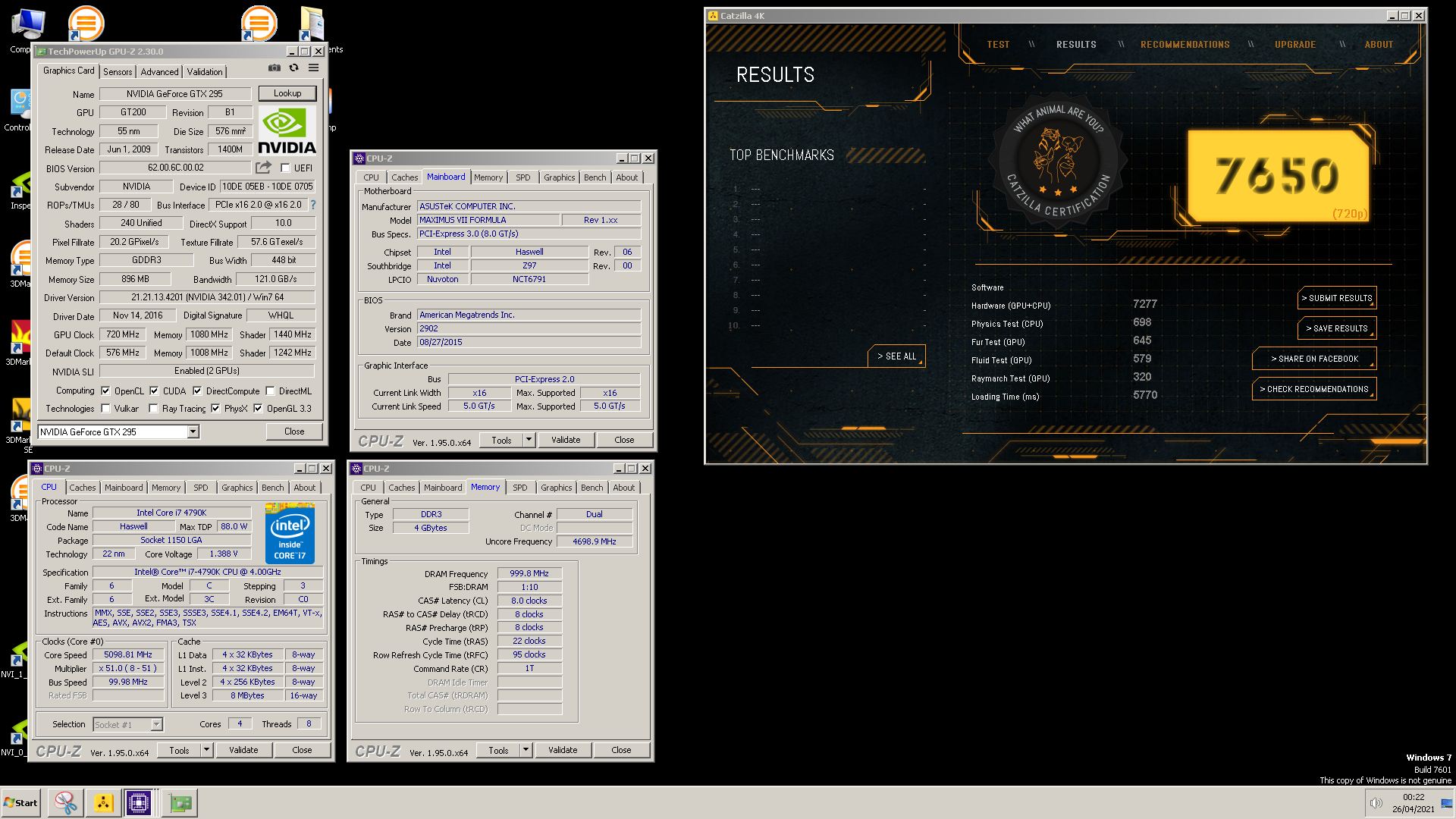Open Tools dropdown arrow in Mainboard CPU-Z window

[529, 440]
